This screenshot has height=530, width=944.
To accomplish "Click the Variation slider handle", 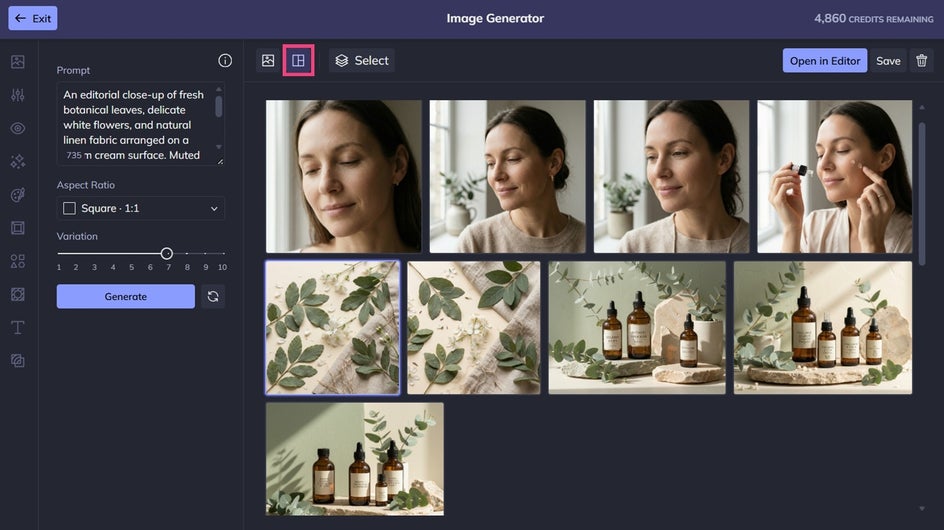I will tap(167, 254).
